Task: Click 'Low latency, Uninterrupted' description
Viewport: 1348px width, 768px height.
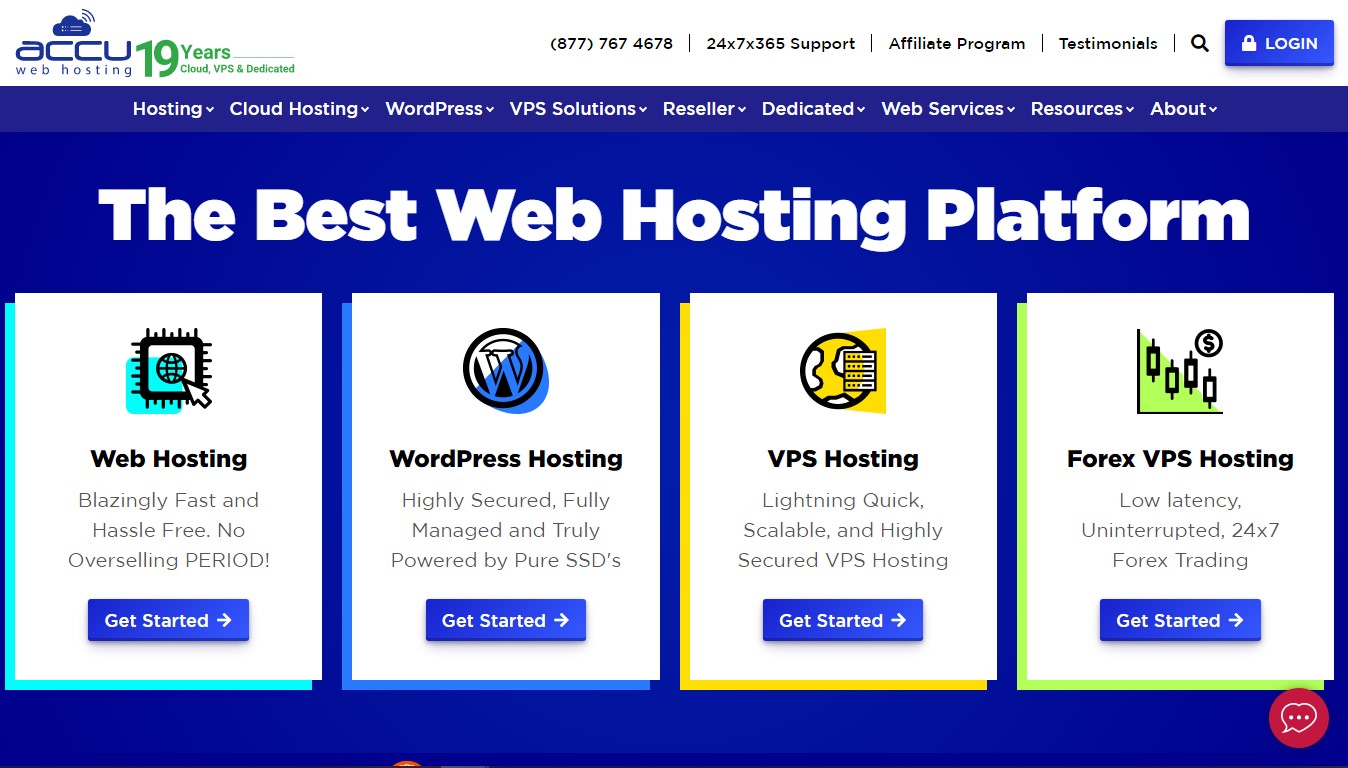Action: click(1180, 530)
